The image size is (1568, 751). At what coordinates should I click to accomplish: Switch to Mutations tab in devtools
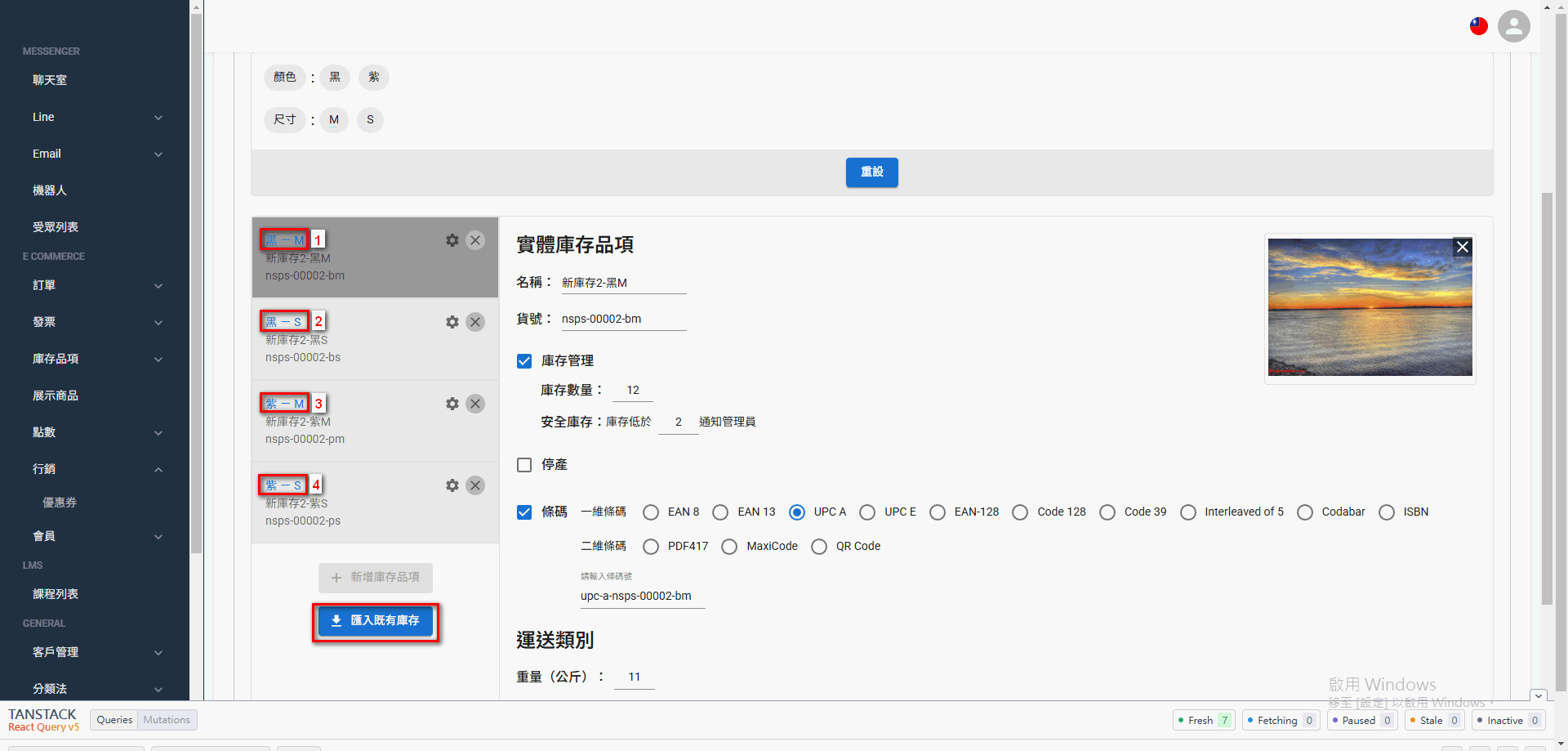[167, 720]
